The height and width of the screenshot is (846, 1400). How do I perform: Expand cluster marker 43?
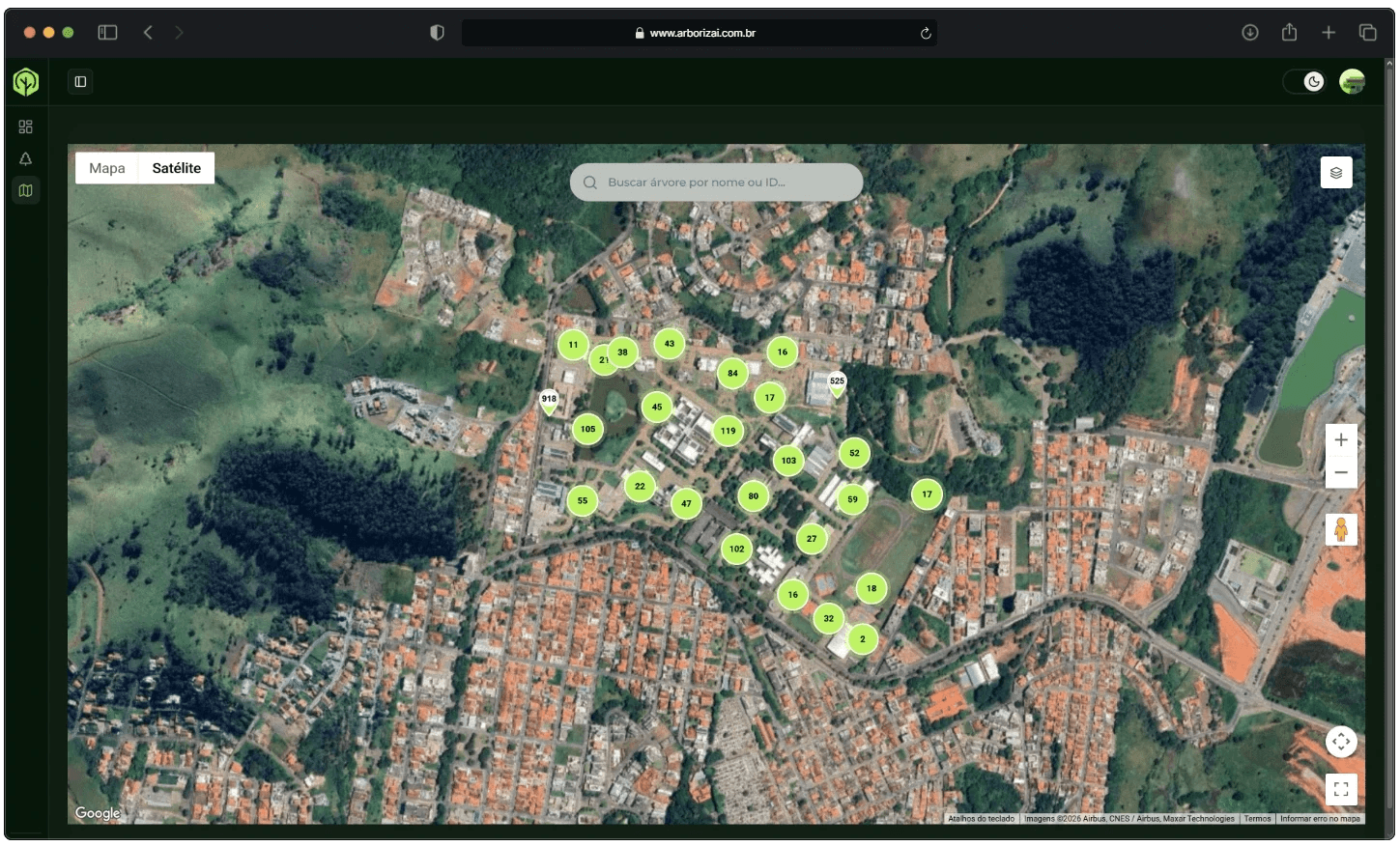670,344
